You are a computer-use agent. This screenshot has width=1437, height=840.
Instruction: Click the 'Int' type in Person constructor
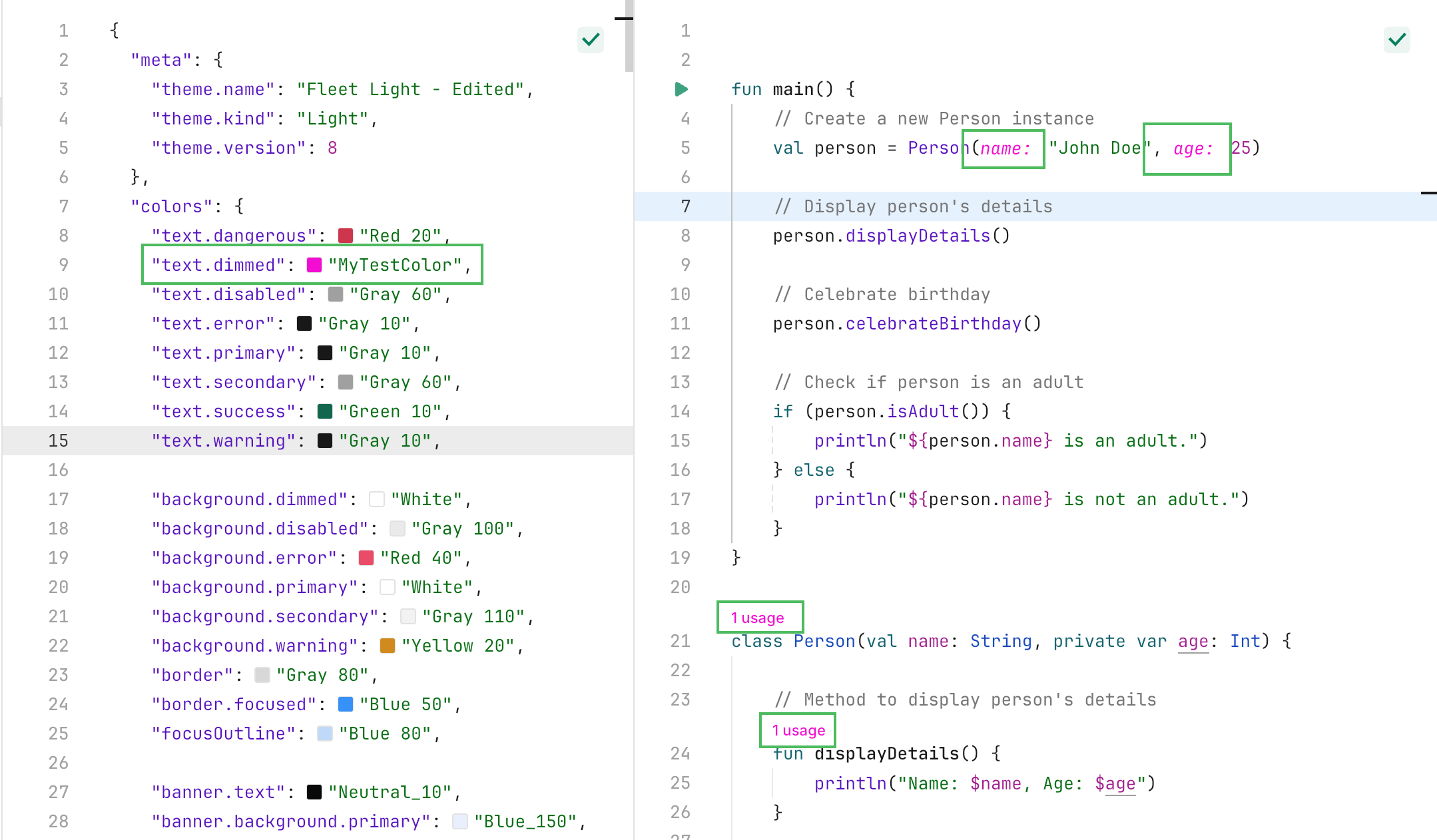tap(1245, 641)
